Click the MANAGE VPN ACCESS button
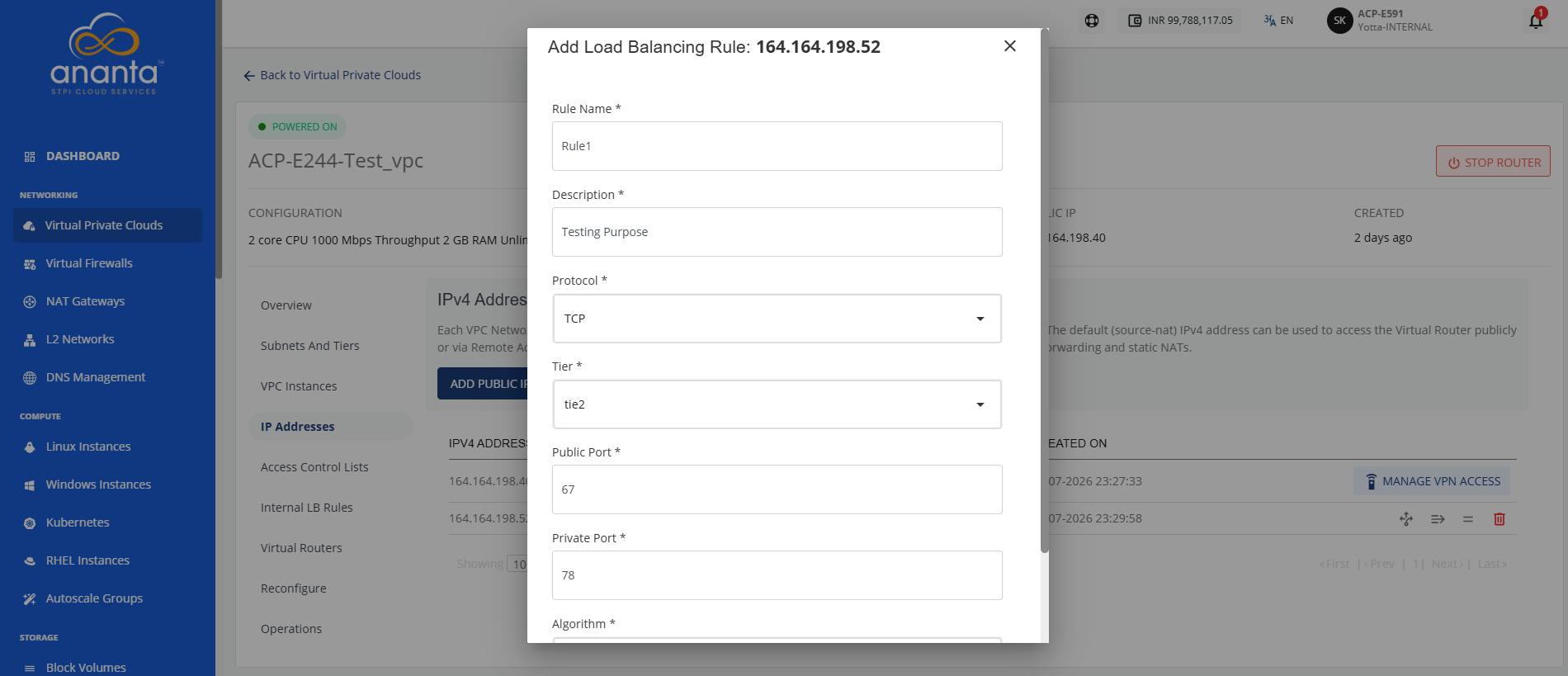This screenshot has width=1568, height=676. (1432, 481)
